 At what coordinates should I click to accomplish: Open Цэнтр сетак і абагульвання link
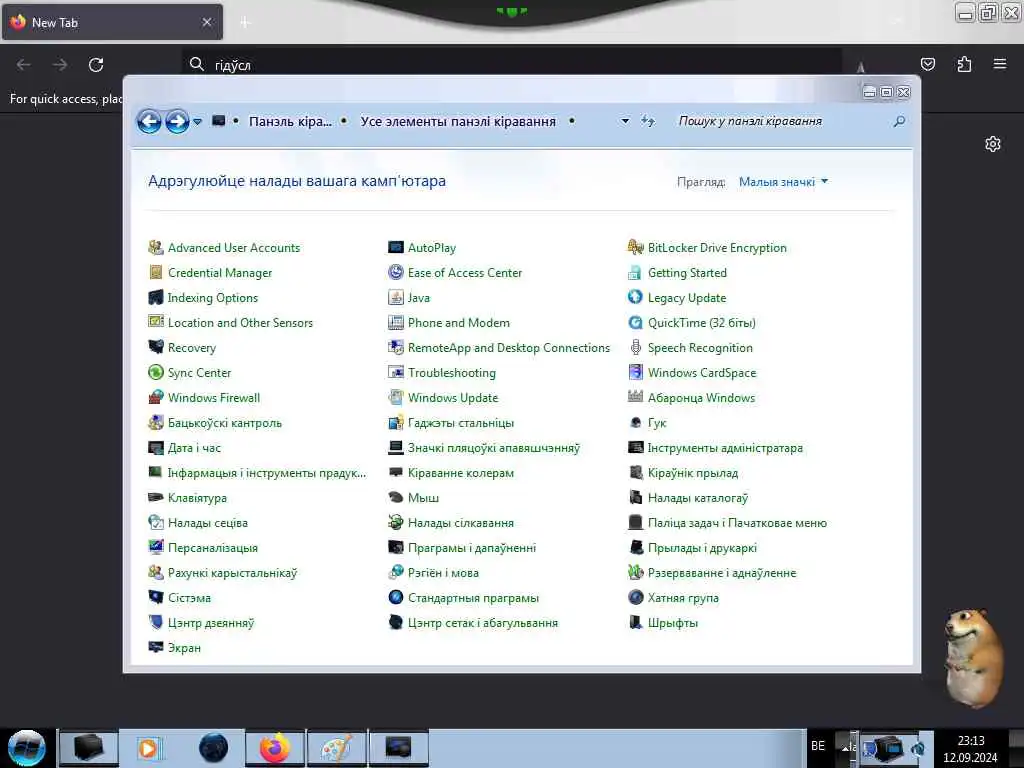[x=483, y=622]
